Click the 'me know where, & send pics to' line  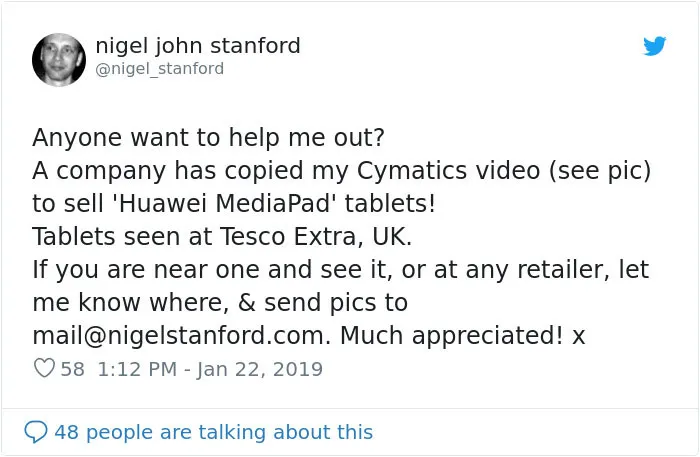220,303
